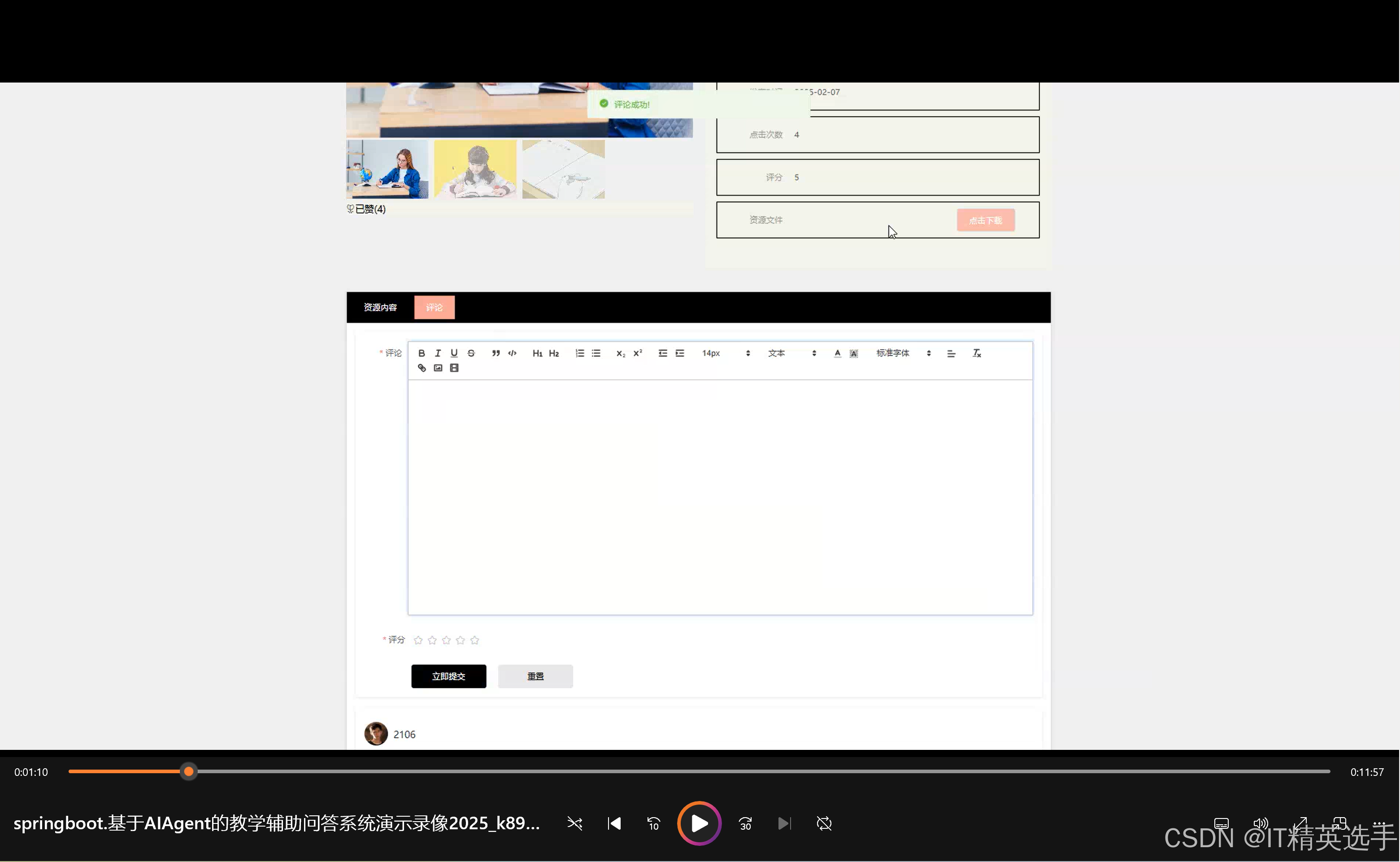Image resolution: width=1400 pixels, height=862 pixels.
Task: Click the 已赞(4) like button
Action: pos(366,209)
